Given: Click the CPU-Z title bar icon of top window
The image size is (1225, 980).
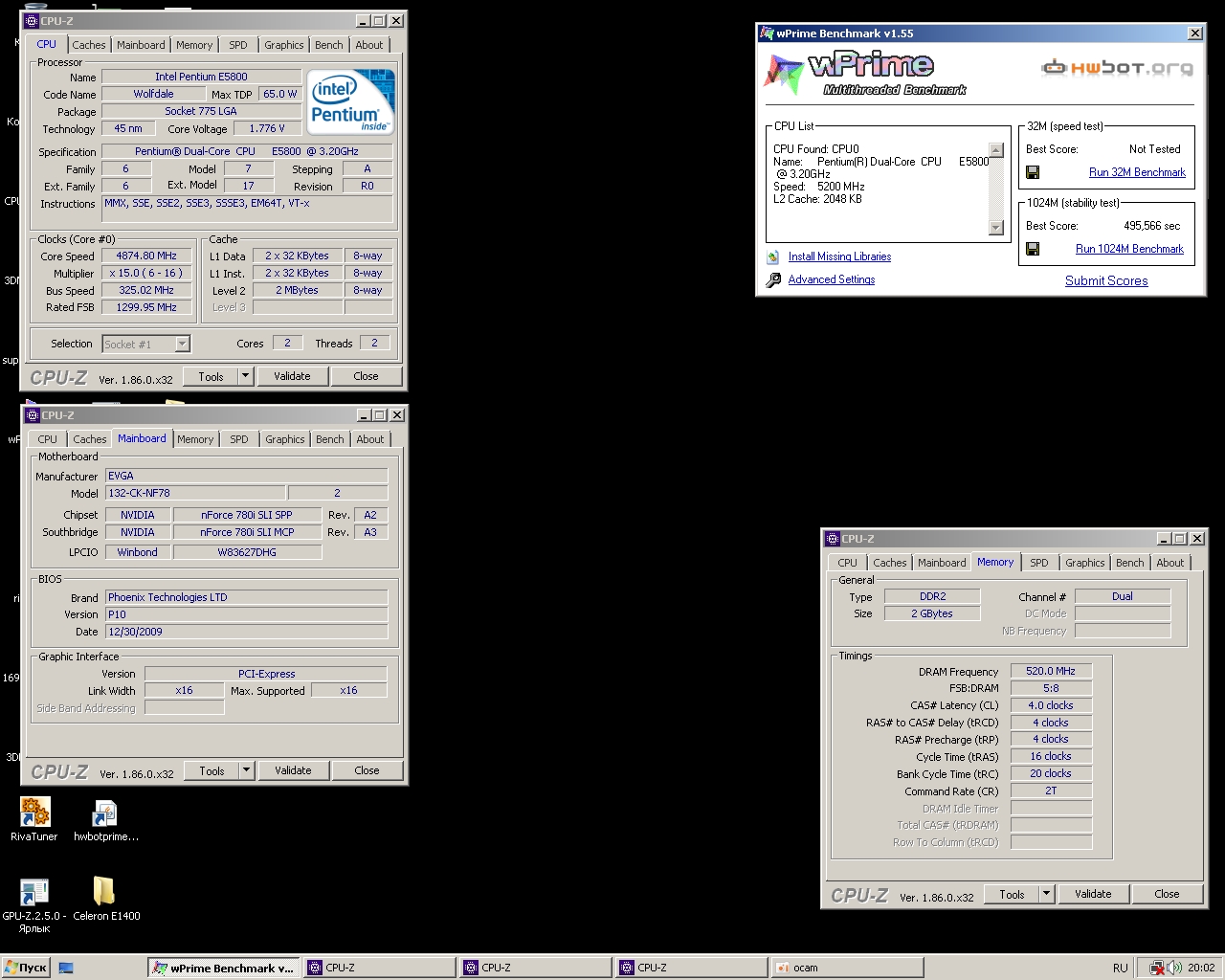Looking at the screenshot, I should 32,20.
